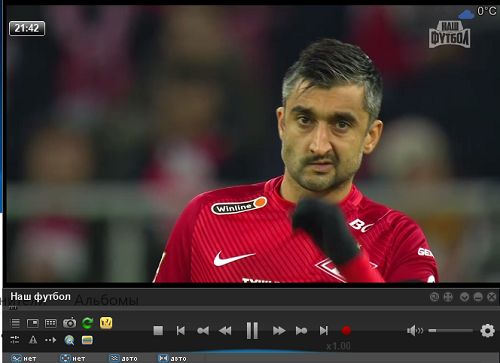500x363 pixels.
Task: Switch to fullscreen with the arrows icon
Action: coord(448,297)
